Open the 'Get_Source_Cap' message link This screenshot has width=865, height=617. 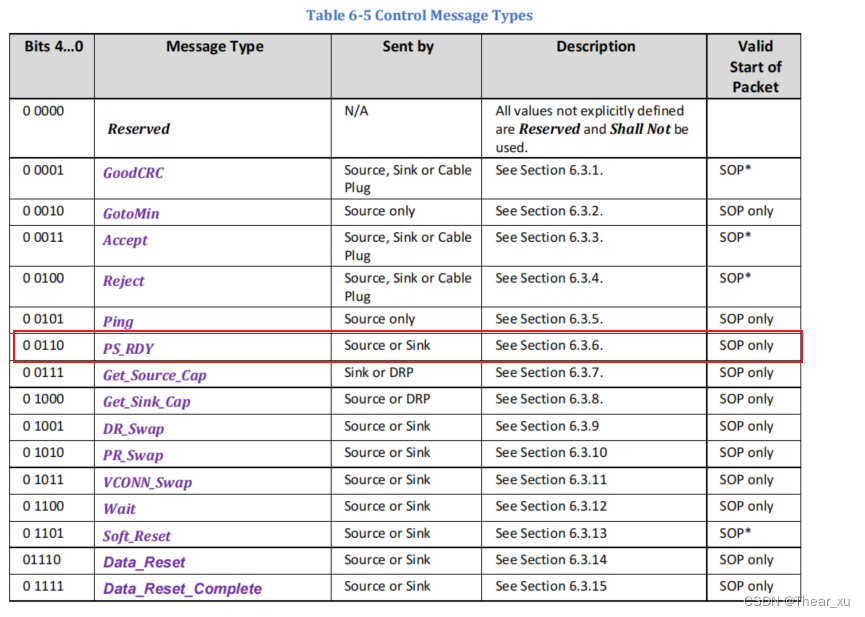click(154, 376)
